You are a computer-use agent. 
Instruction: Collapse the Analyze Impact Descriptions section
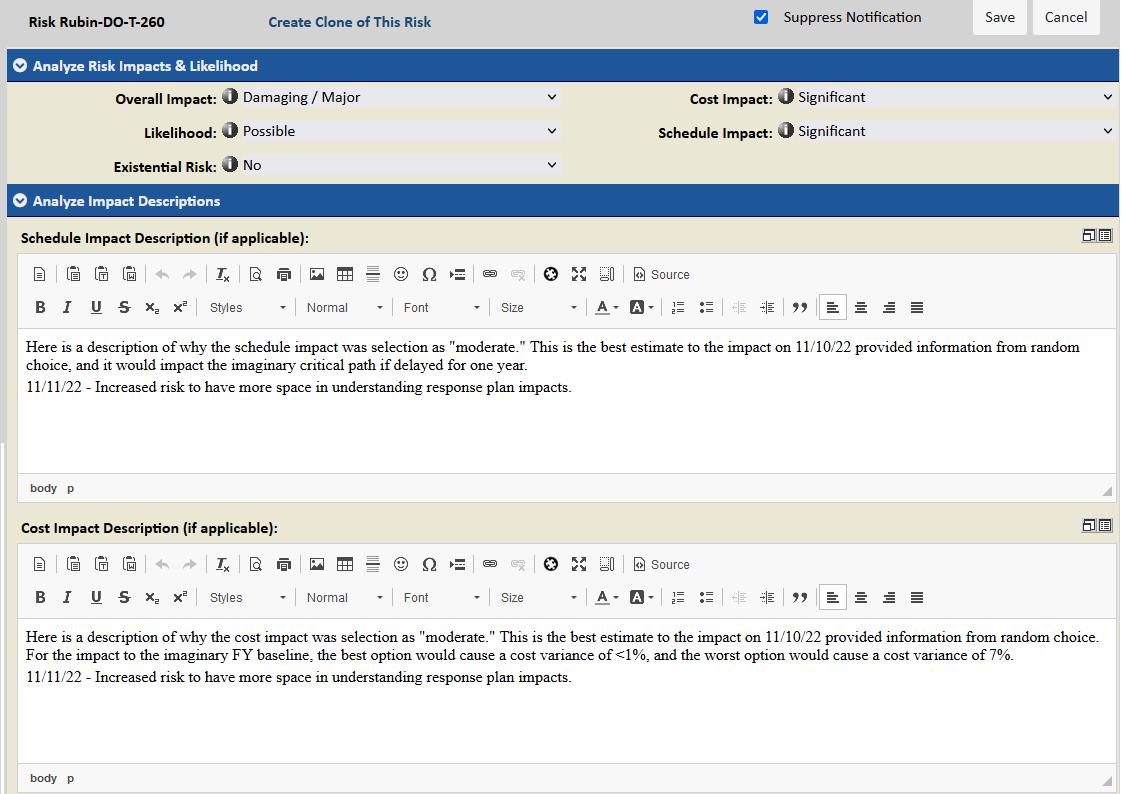19,202
